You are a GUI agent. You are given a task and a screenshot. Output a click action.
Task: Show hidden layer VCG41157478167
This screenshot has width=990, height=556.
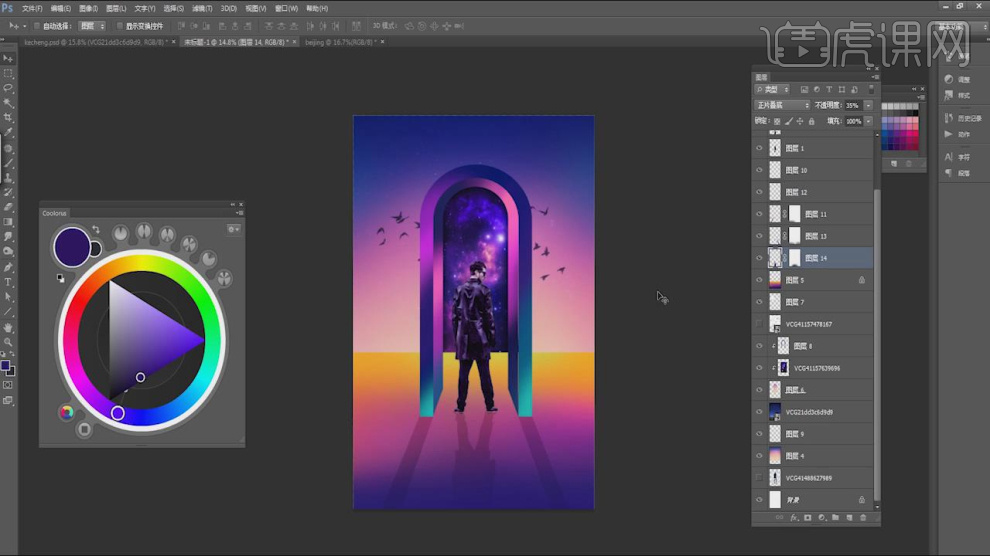point(759,324)
